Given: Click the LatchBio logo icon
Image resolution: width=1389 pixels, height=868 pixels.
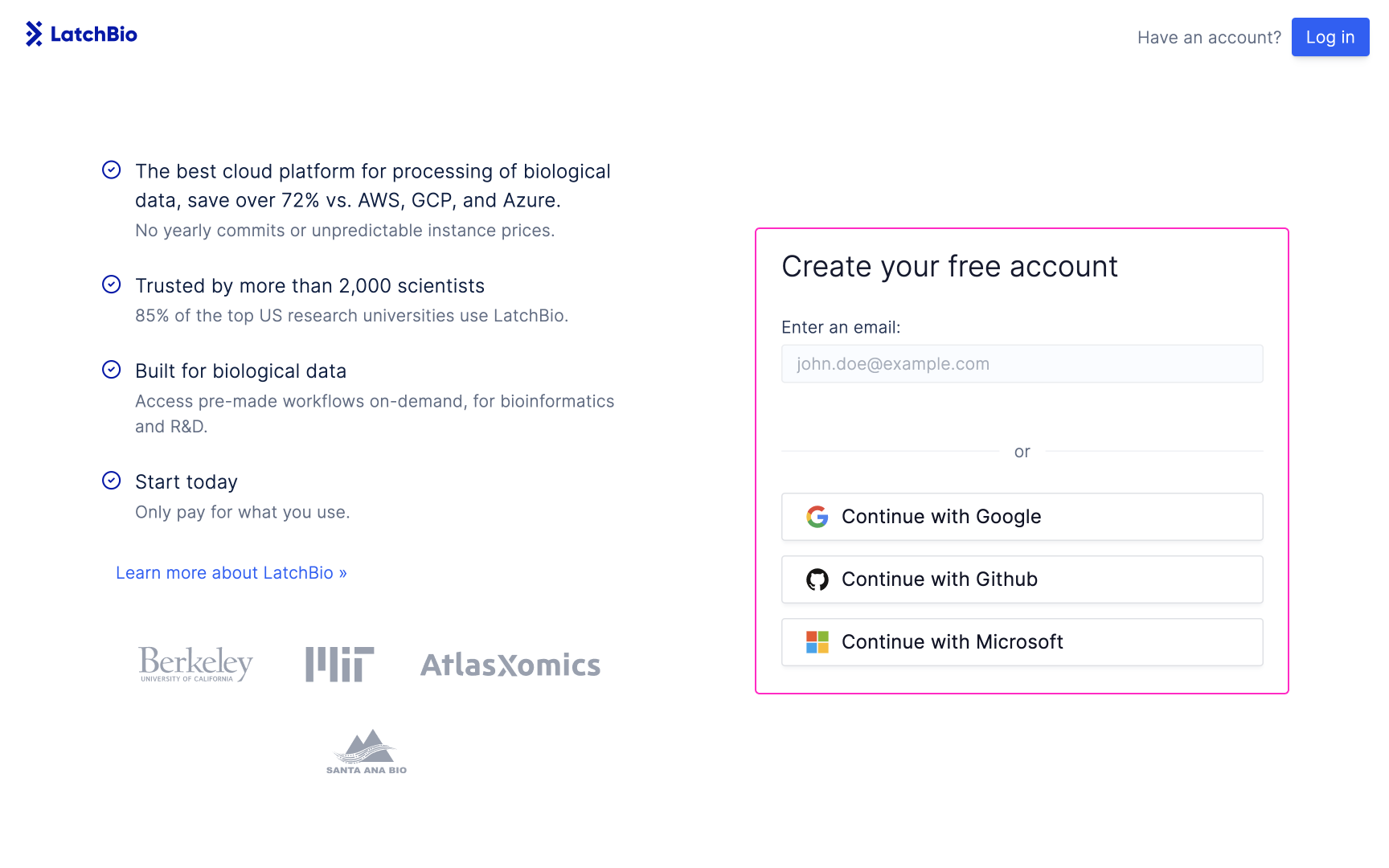Looking at the screenshot, I should (x=34, y=34).
